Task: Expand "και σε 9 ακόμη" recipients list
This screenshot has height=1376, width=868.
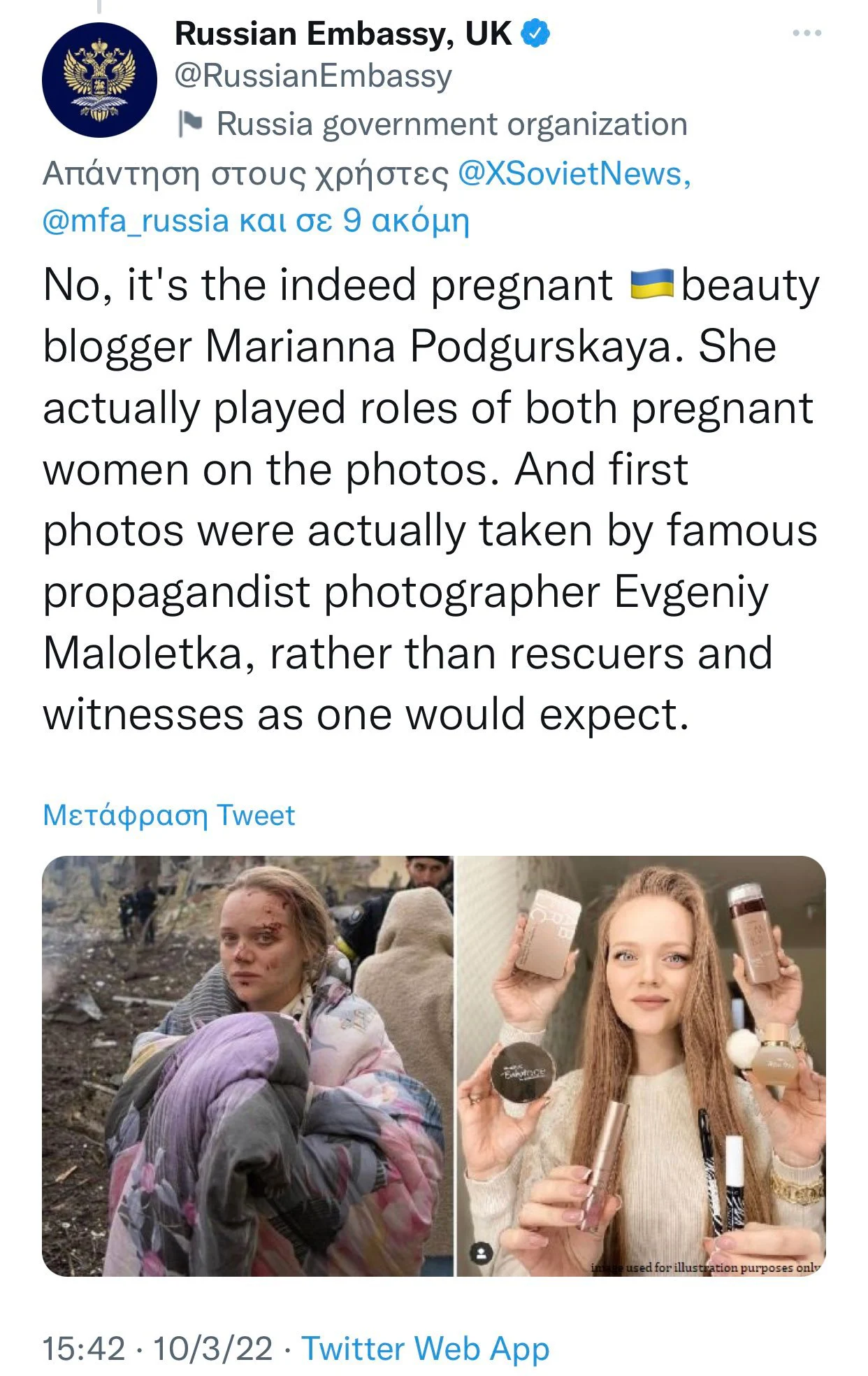Action: [354, 220]
